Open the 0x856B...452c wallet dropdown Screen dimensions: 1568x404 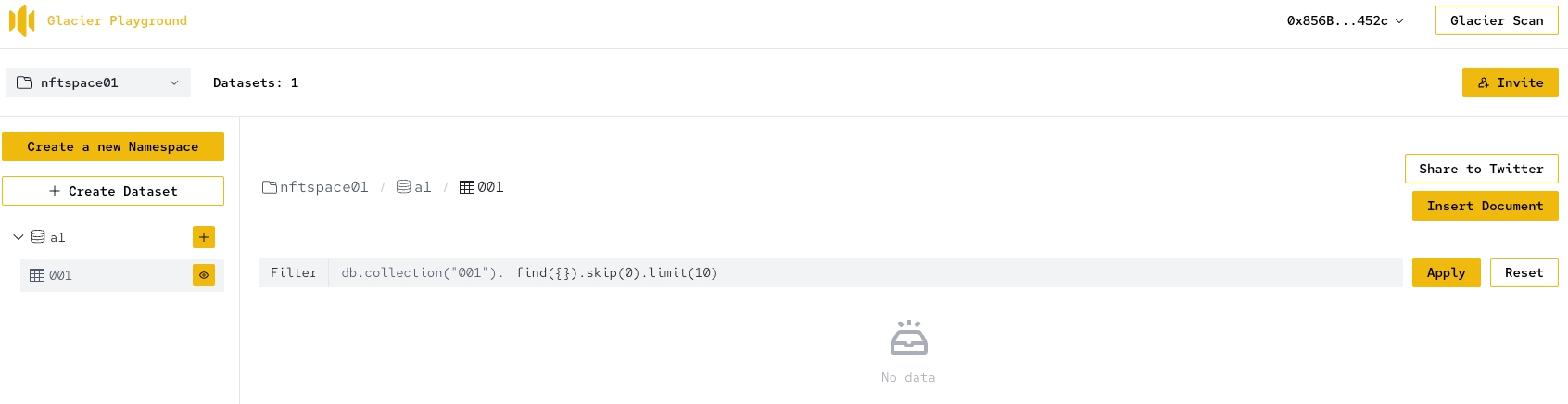pos(1345,20)
